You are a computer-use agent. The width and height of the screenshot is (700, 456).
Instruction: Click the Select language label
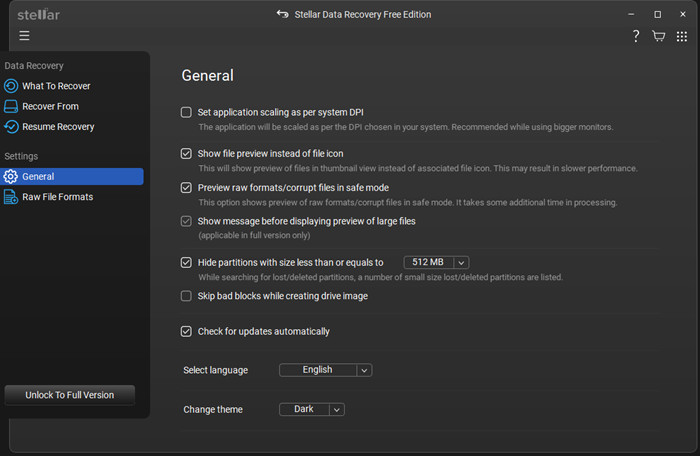216,370
